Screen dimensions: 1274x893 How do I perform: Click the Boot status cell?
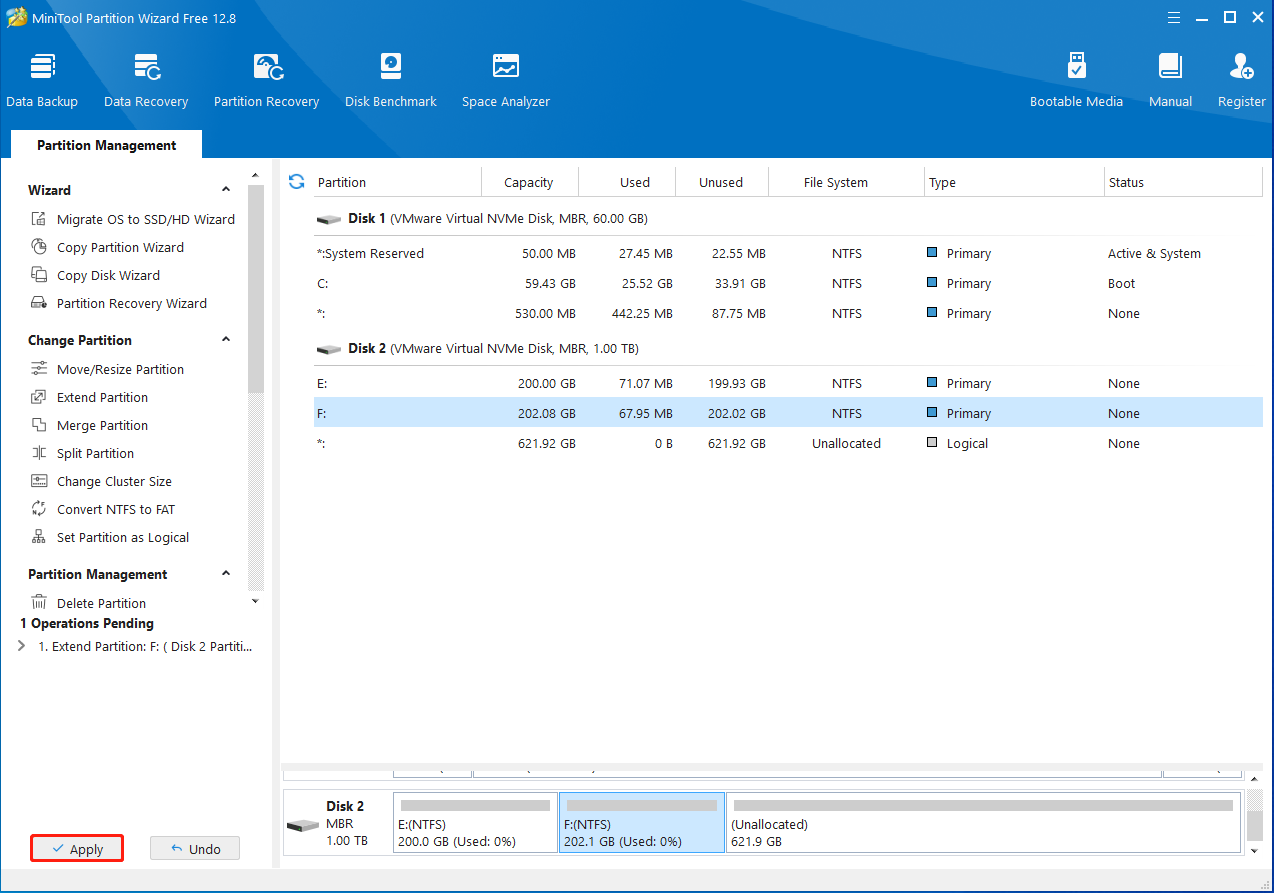click(1121, 283)
